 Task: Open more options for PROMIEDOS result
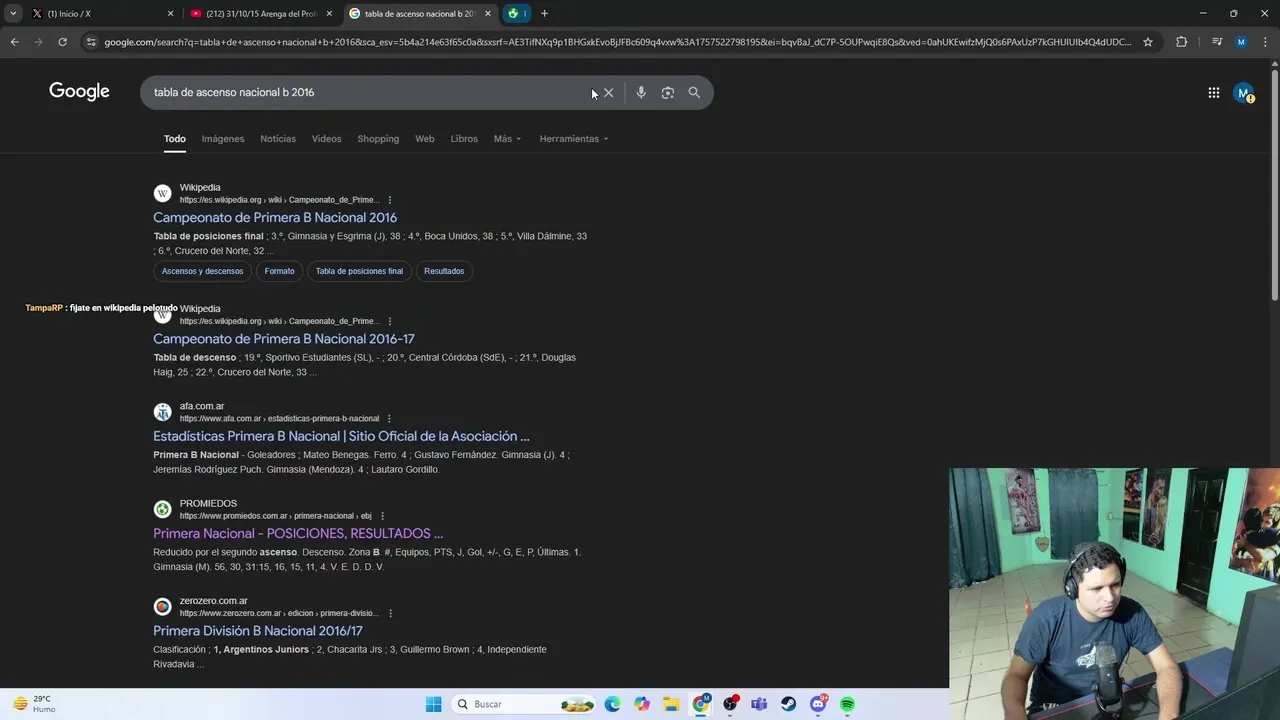point(382,516)
